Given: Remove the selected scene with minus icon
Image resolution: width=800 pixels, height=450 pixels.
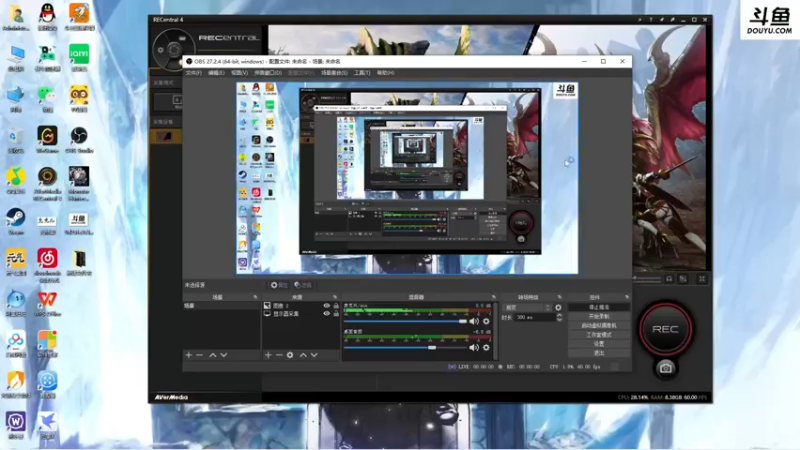Looking at the screenshot, I should [x=199, y=355].
